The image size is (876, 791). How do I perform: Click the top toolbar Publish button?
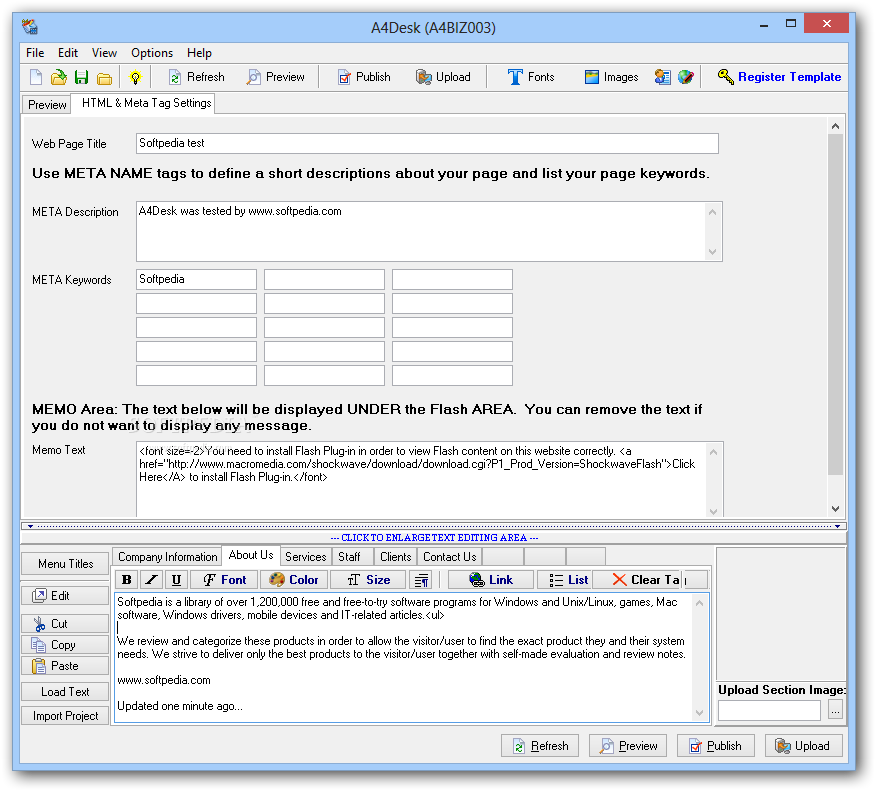click(364, 77)
